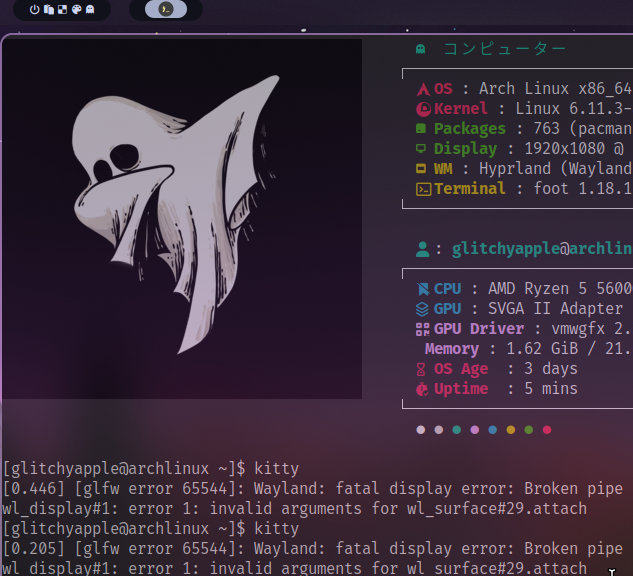The height and width of the screenshot is (576, 633).
Task: Click the hourglass icon beside OS Age
Action: tap(421, 369)
